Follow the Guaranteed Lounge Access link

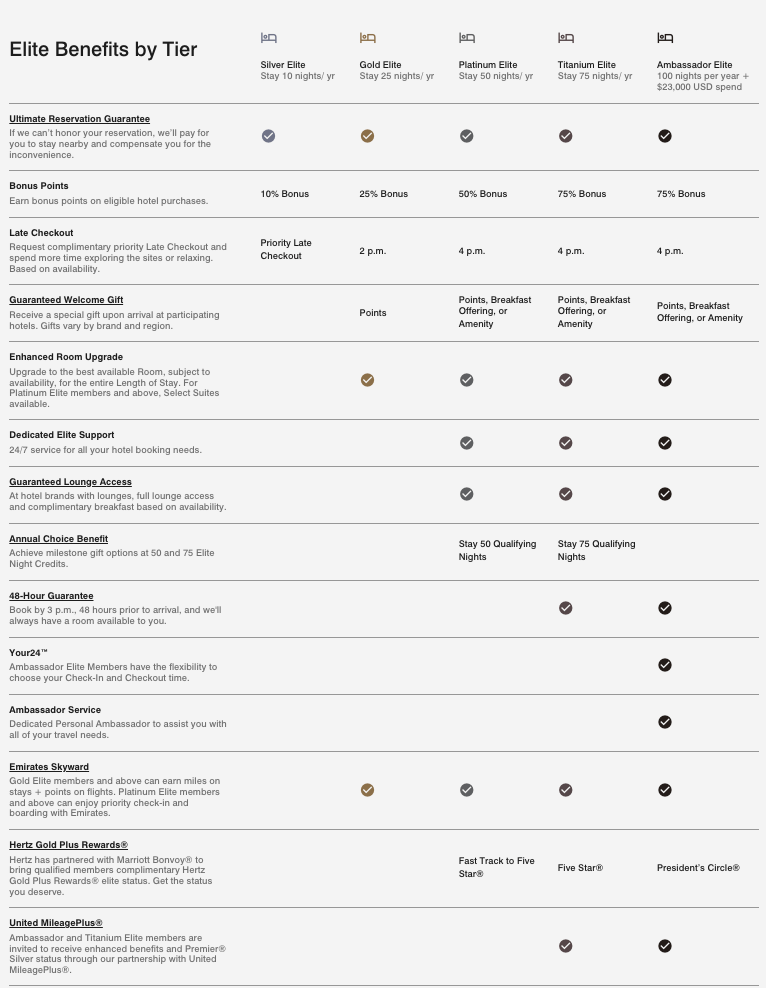[70, 482]
